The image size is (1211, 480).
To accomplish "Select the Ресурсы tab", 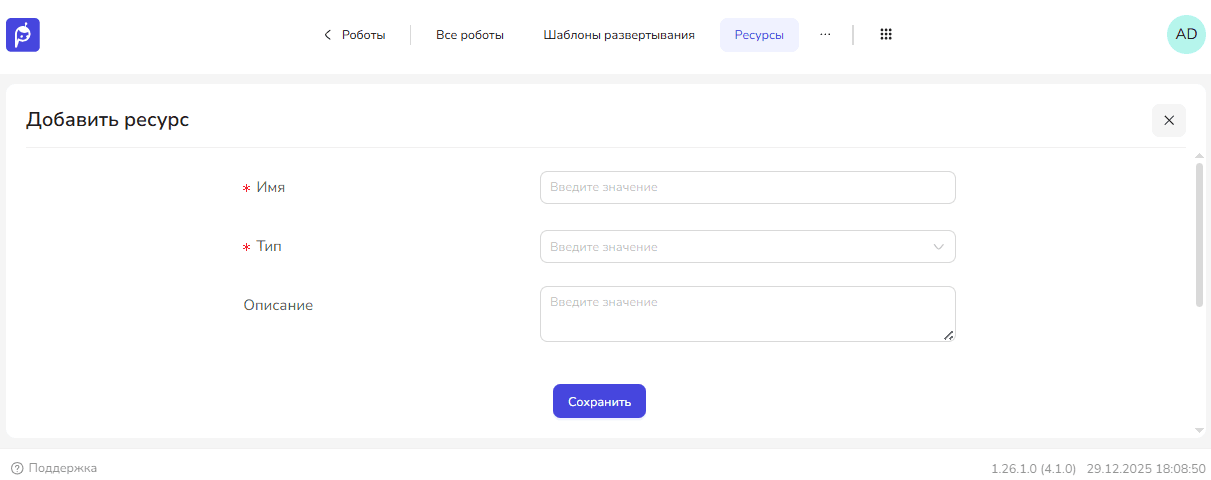I will 759,35.
